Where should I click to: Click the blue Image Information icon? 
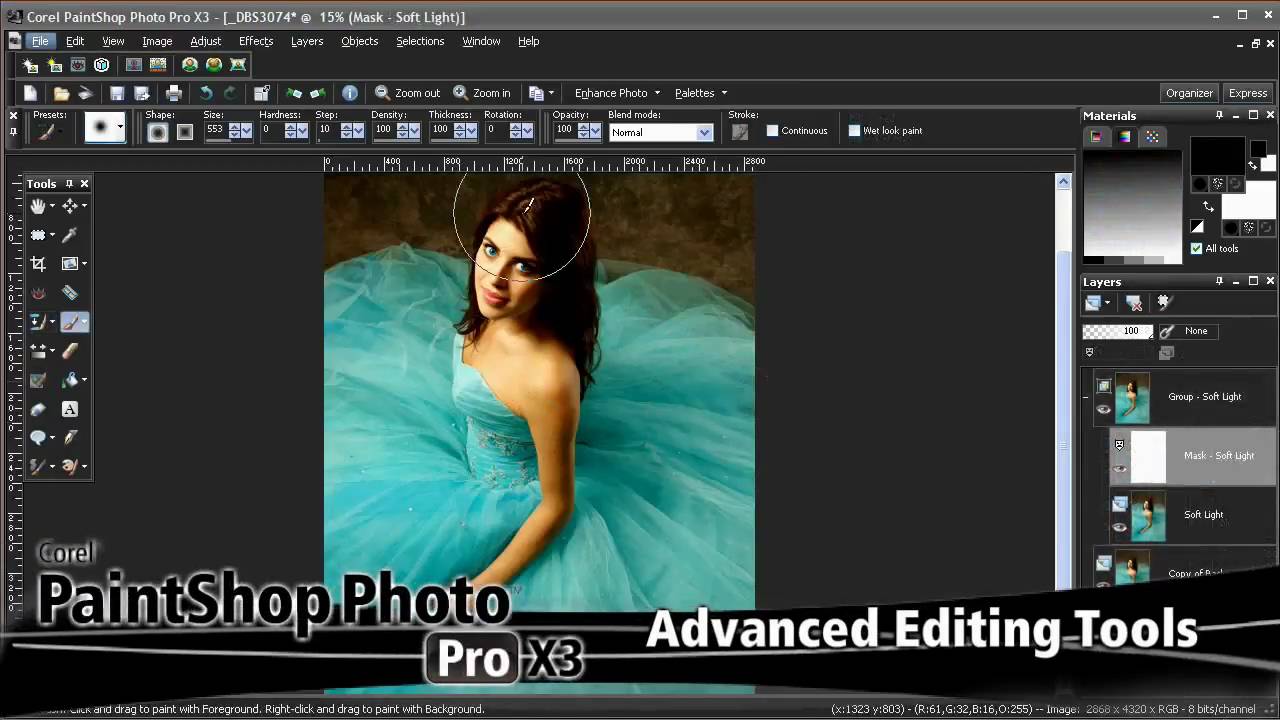350,93
